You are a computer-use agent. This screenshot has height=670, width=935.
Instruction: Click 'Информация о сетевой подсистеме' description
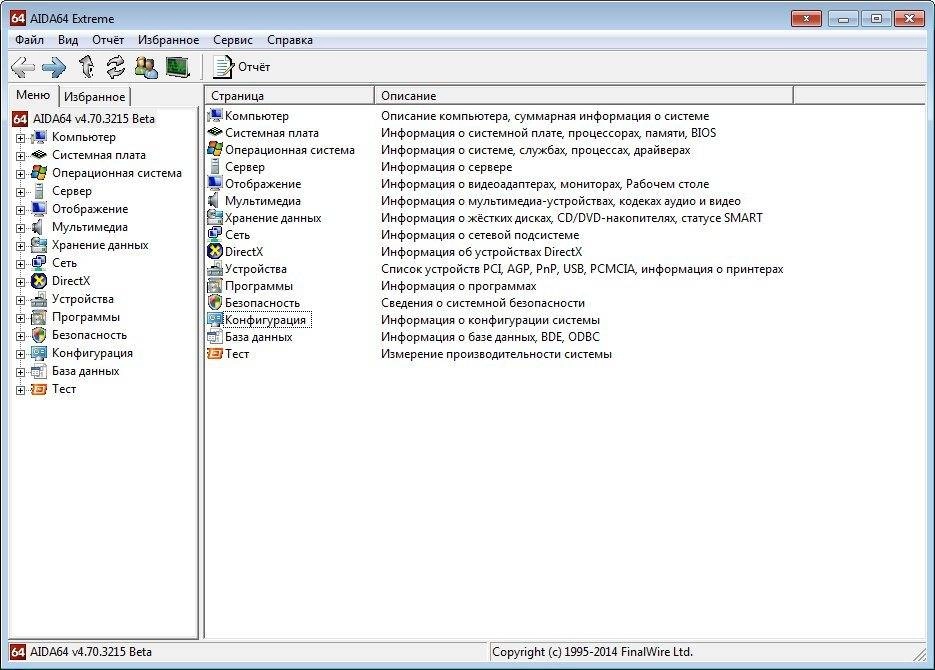pos(480,235)
